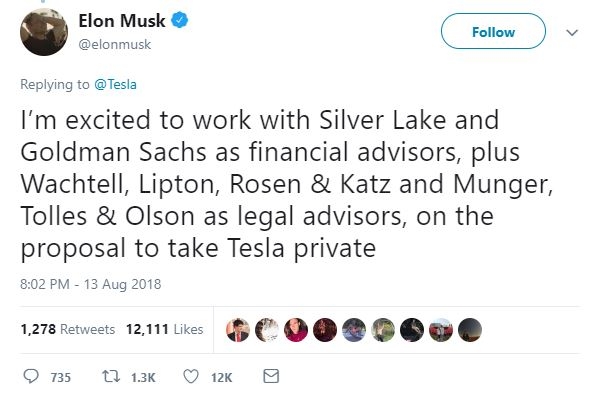Click the @elonmusk handle
Image resolution: width=595 pixels, height=393 pixels.
click(x=115, y=44)
